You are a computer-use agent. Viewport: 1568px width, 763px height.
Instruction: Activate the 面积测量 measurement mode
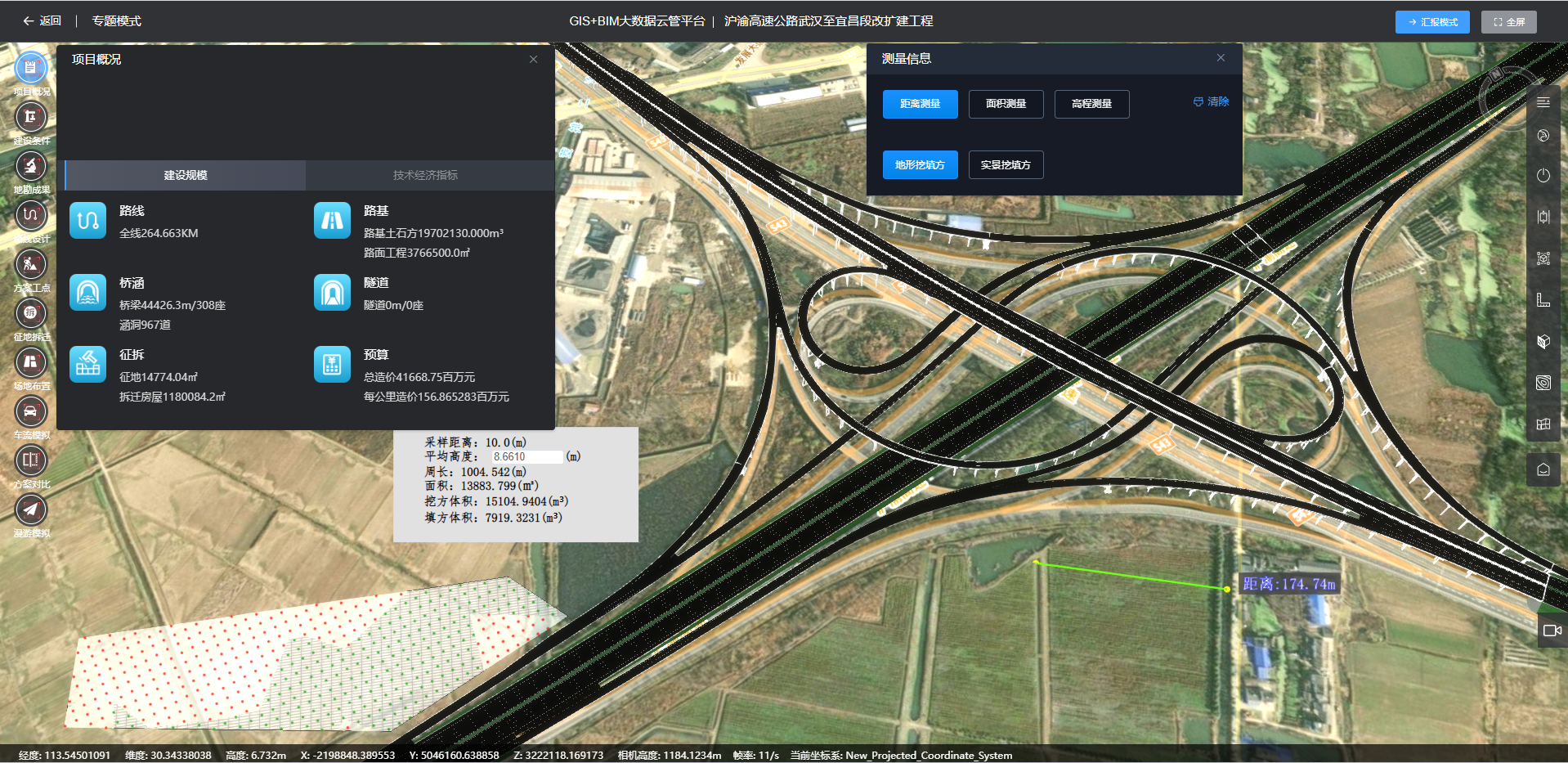click(x=1006, y=104)
